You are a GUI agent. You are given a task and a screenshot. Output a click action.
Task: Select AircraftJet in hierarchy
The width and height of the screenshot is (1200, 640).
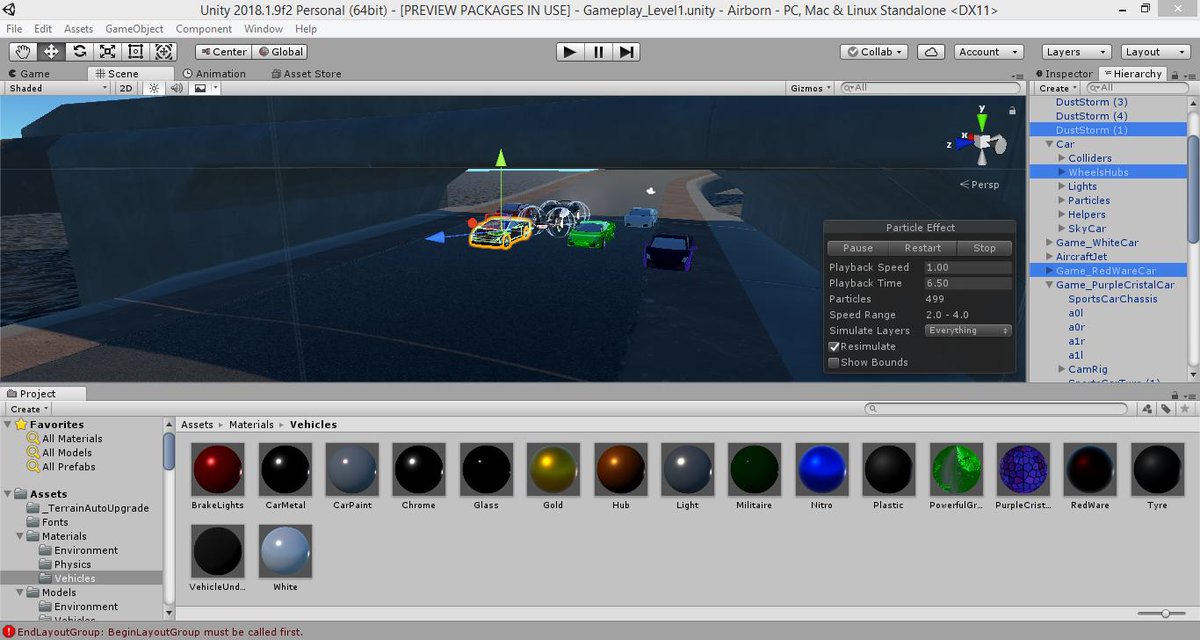tap(1083, 256)
